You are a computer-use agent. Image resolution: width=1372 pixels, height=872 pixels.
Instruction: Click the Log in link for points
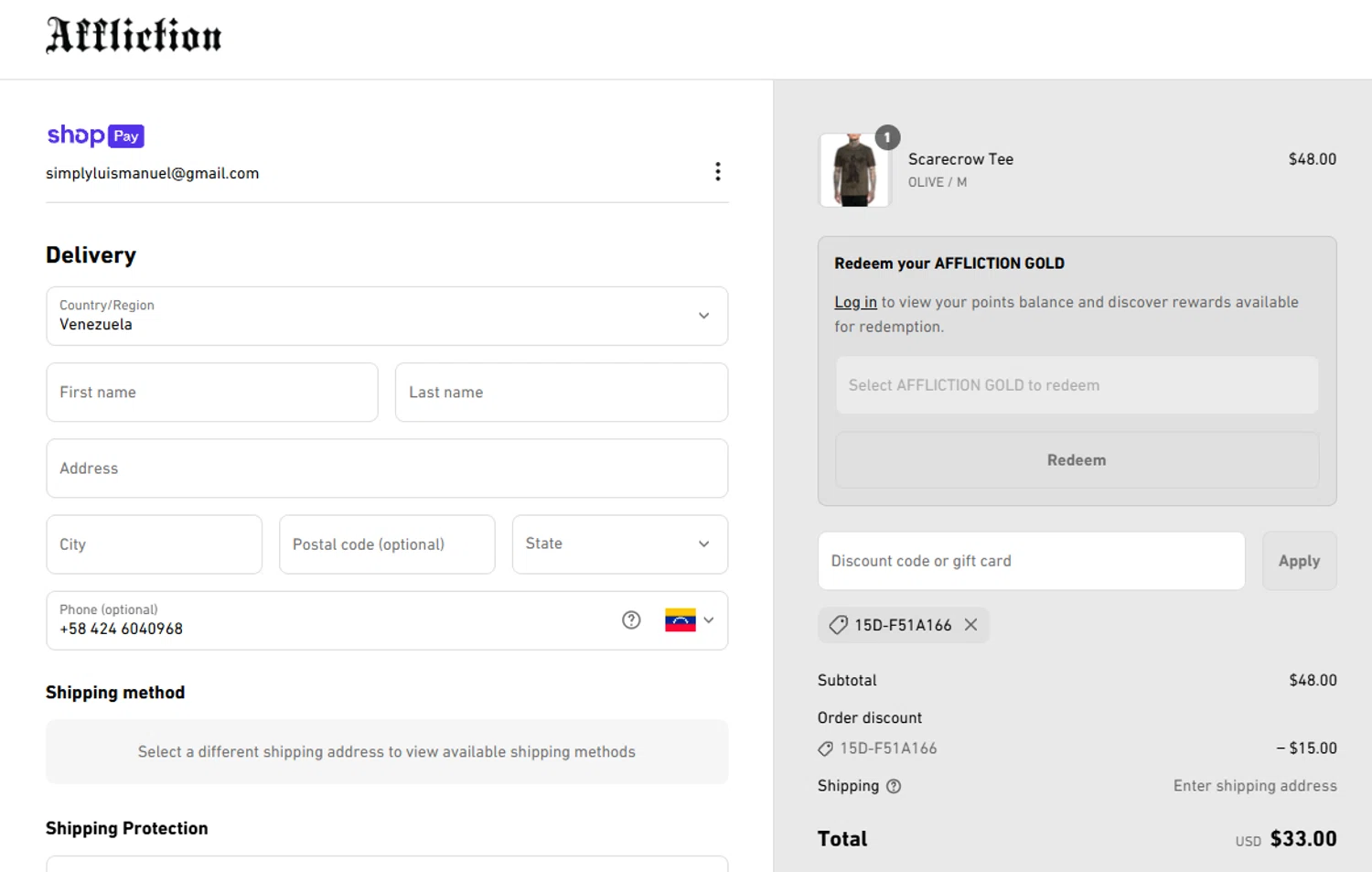click(x=855, y=302)
